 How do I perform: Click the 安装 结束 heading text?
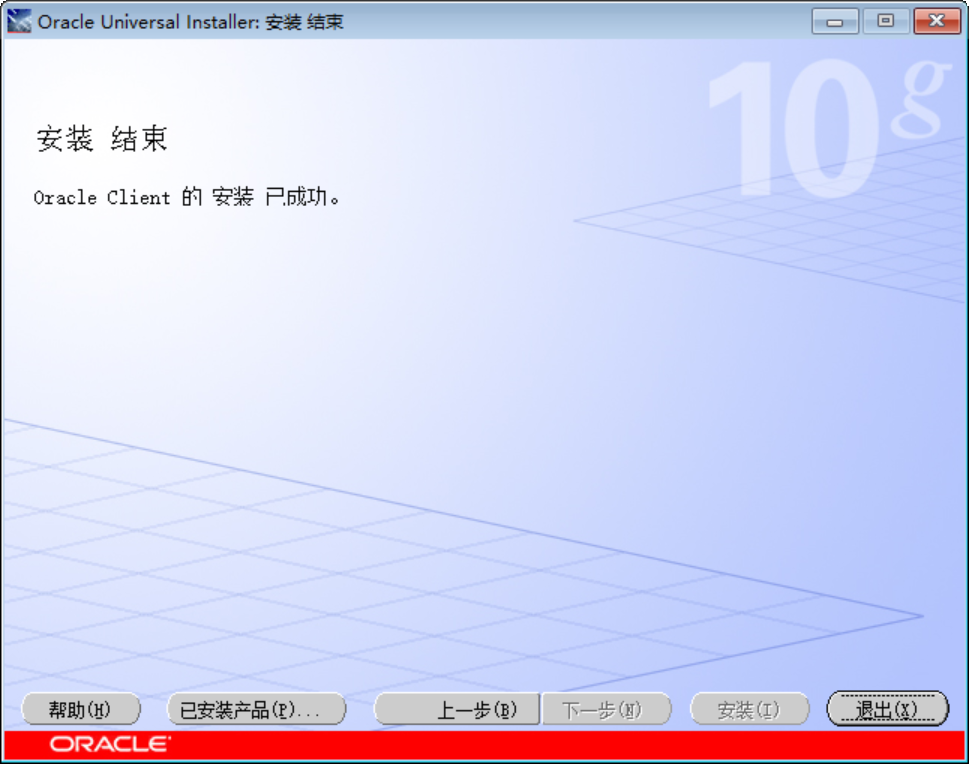point(102,138)
